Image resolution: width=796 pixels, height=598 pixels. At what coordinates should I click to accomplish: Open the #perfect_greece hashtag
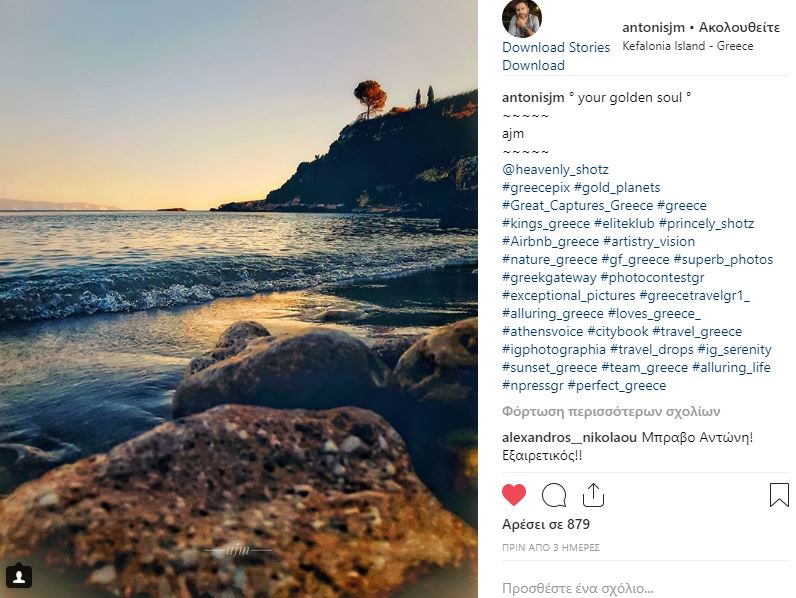click(x=616, y=386)
